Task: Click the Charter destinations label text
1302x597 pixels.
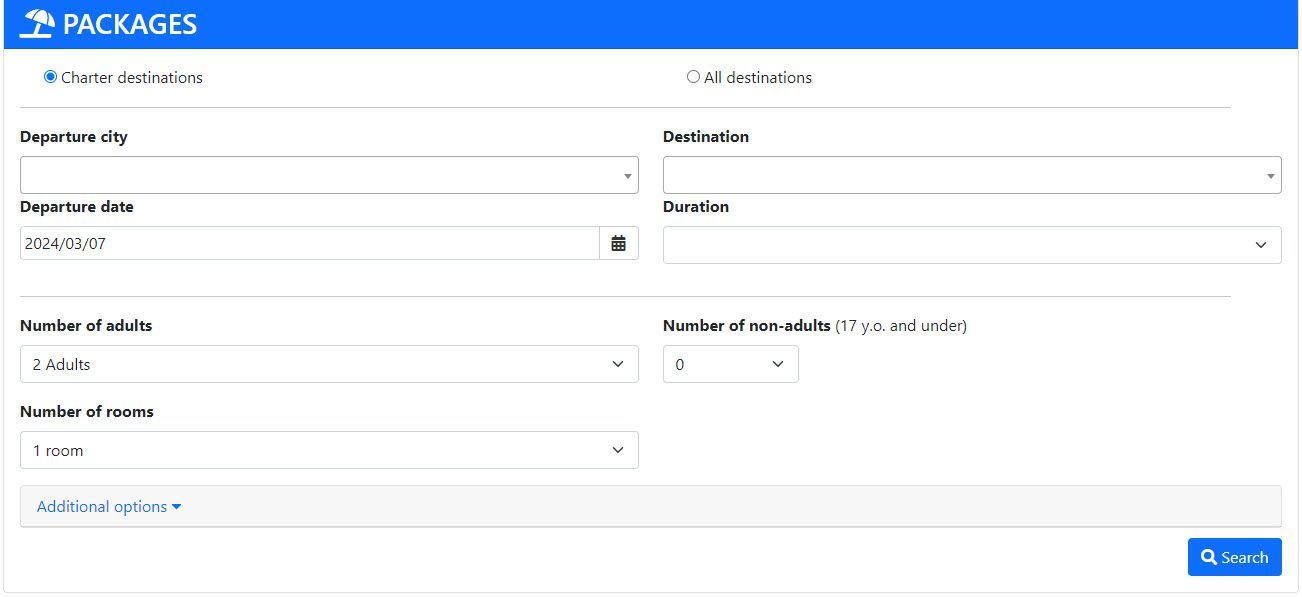Action: 132,78
